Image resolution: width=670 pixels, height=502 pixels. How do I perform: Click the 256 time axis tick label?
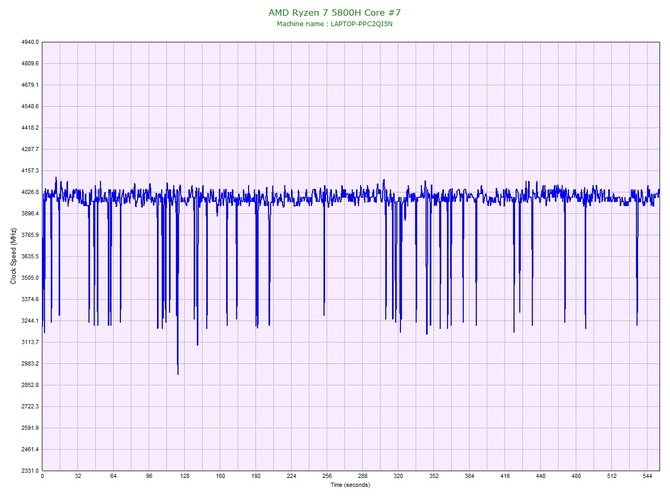click(x=327, y=476)
